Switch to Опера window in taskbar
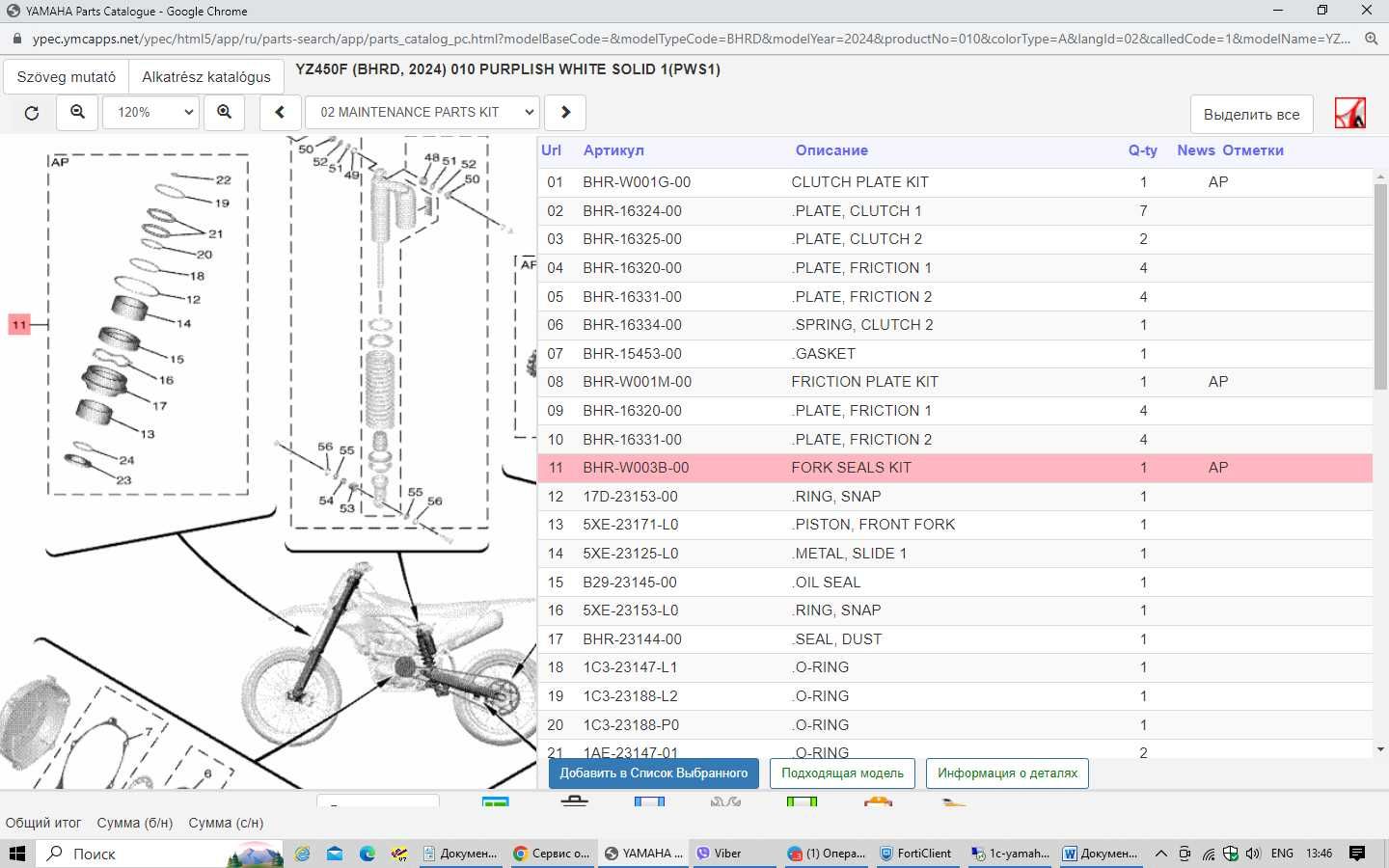 (825, 854)
